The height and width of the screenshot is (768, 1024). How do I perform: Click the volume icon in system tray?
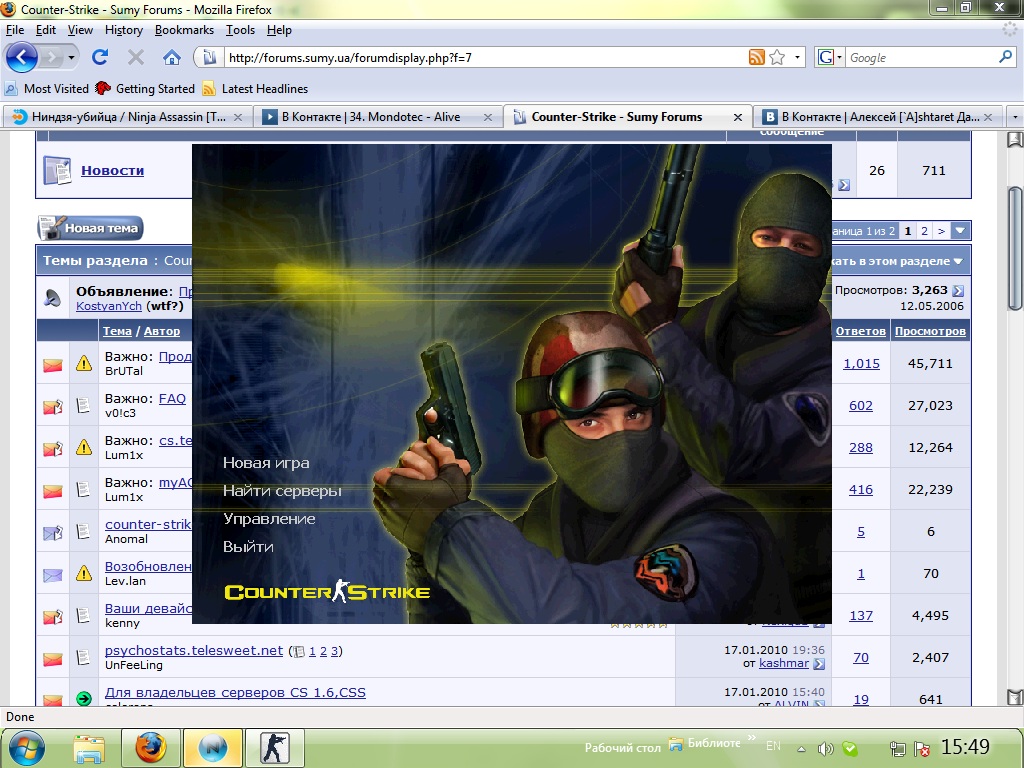(826, 748)
